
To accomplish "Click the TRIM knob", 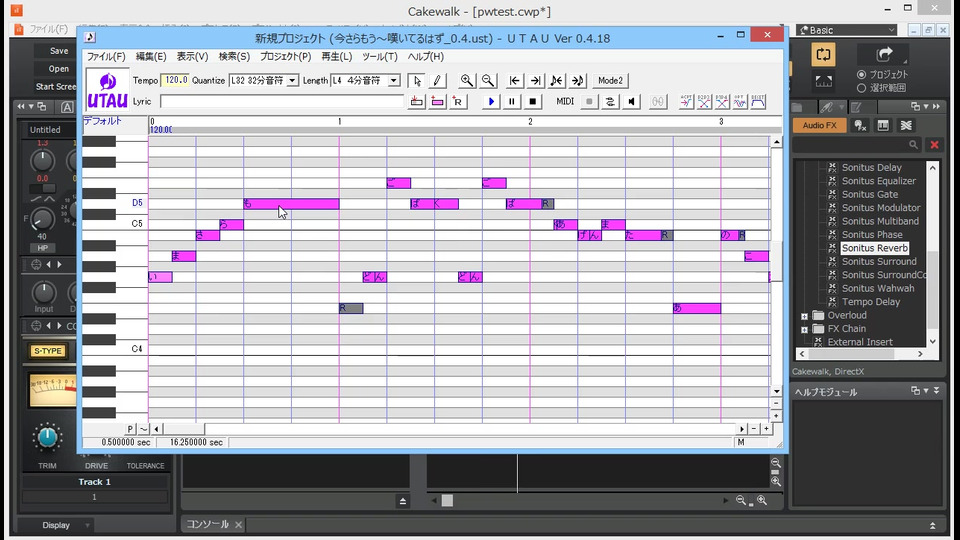I will click(47, 437).
